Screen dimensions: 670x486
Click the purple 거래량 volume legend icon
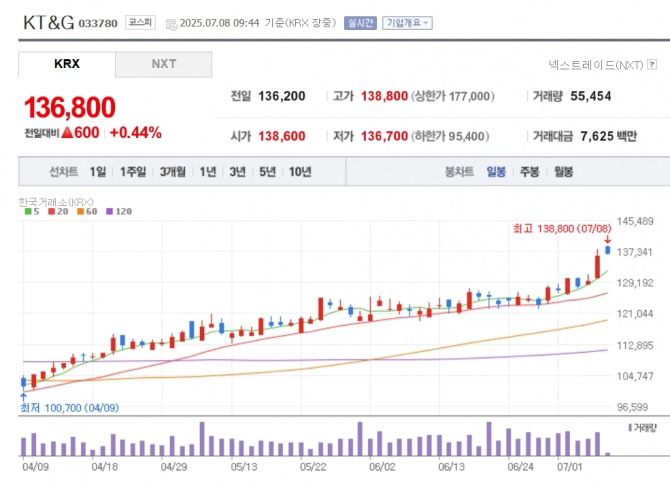tap(629, 427)
